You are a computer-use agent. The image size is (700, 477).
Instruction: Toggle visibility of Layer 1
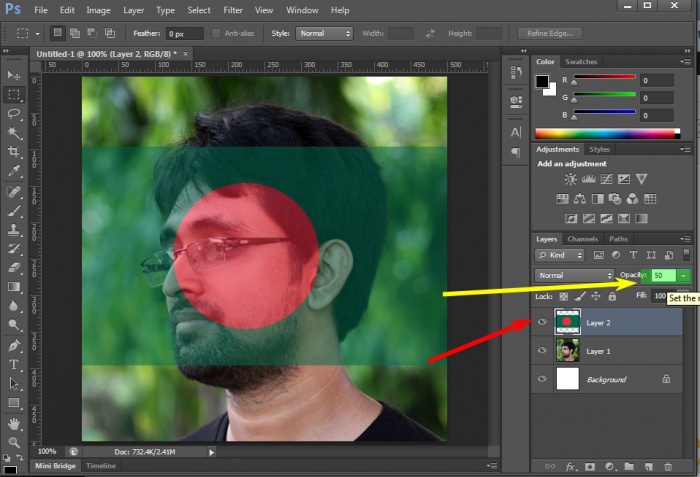pyautogui.click(x=543, y=351)
